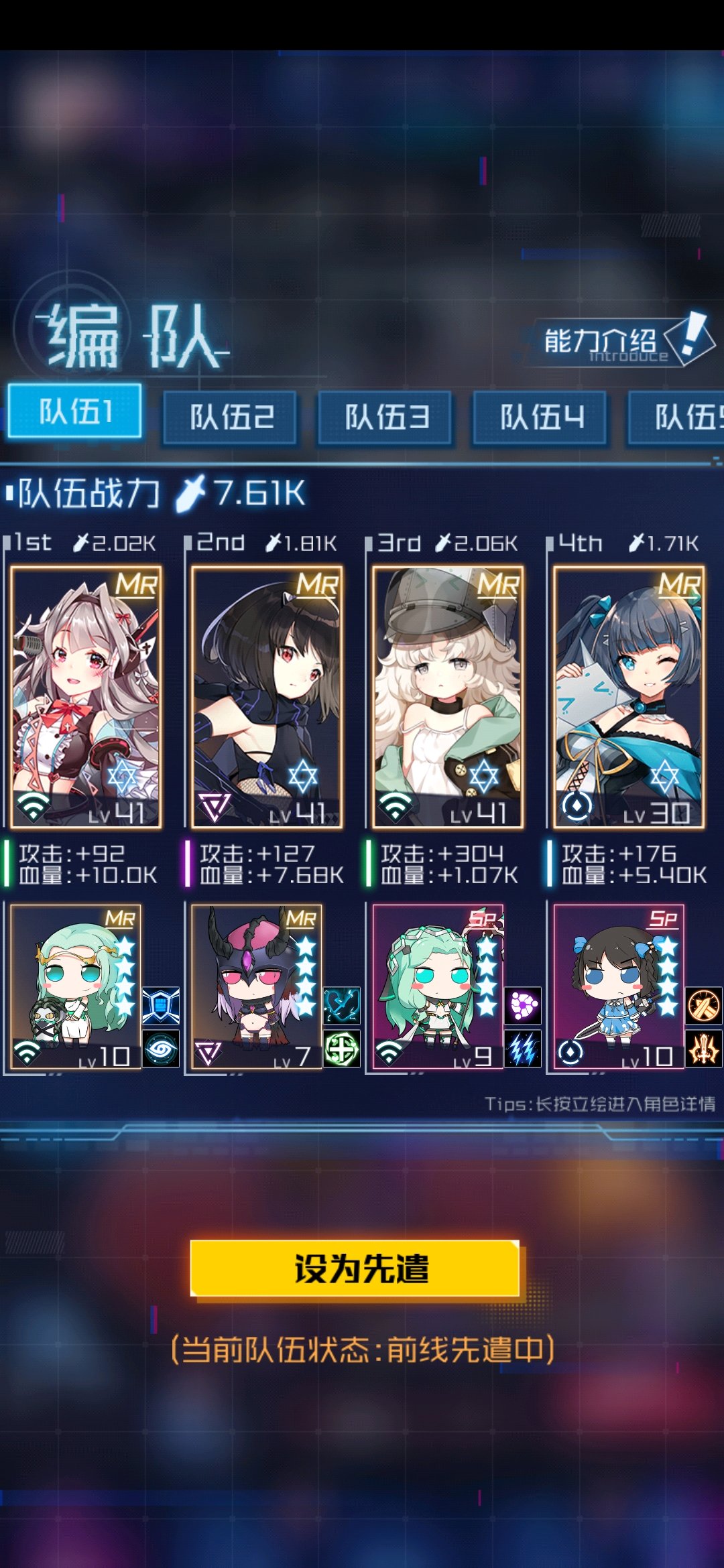724x1568 pixels.
Task: Tap the blue lightning skill icon
Action: point(523,1048)
